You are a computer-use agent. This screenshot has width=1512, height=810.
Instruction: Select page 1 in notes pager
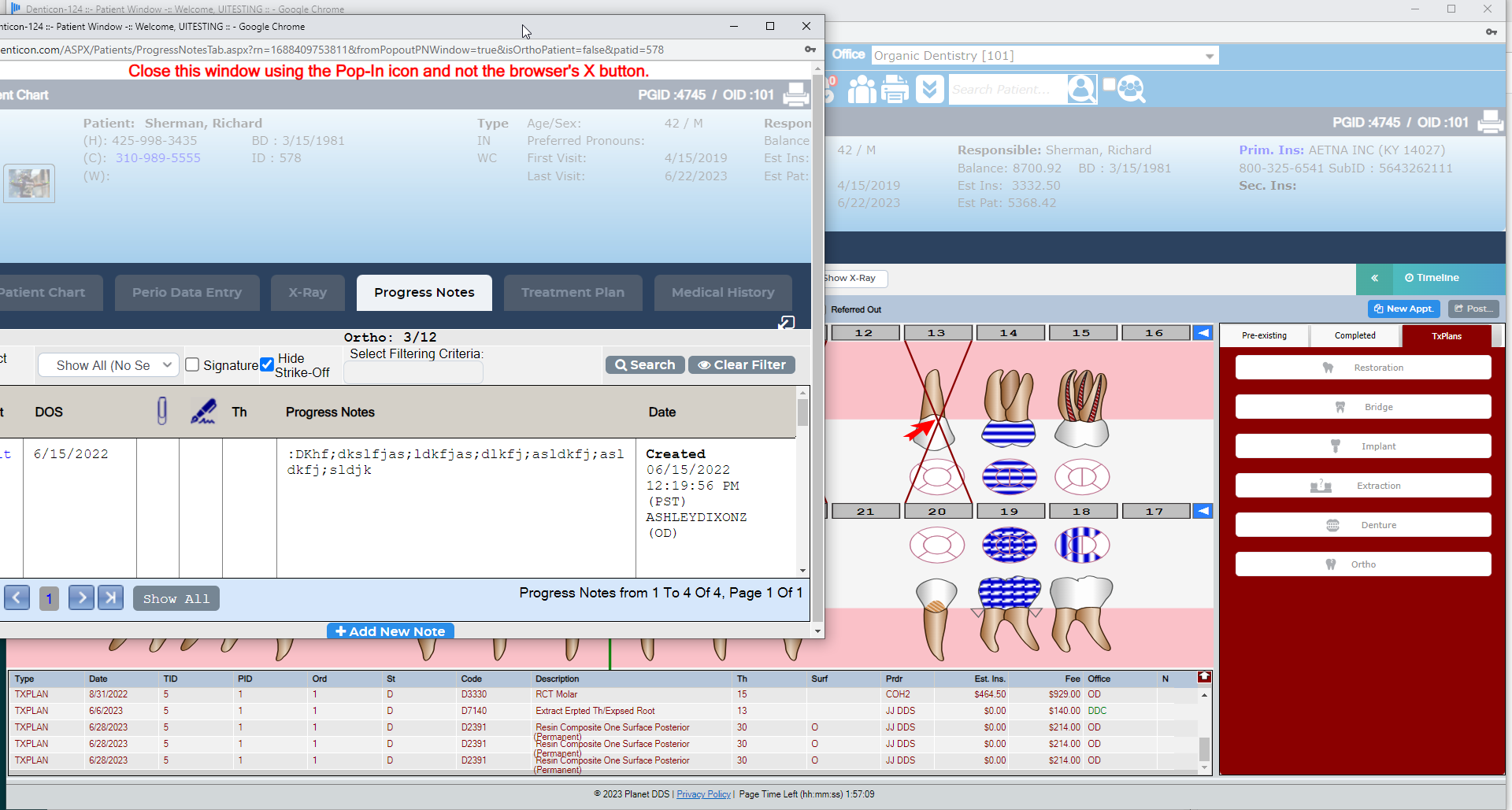49,599
